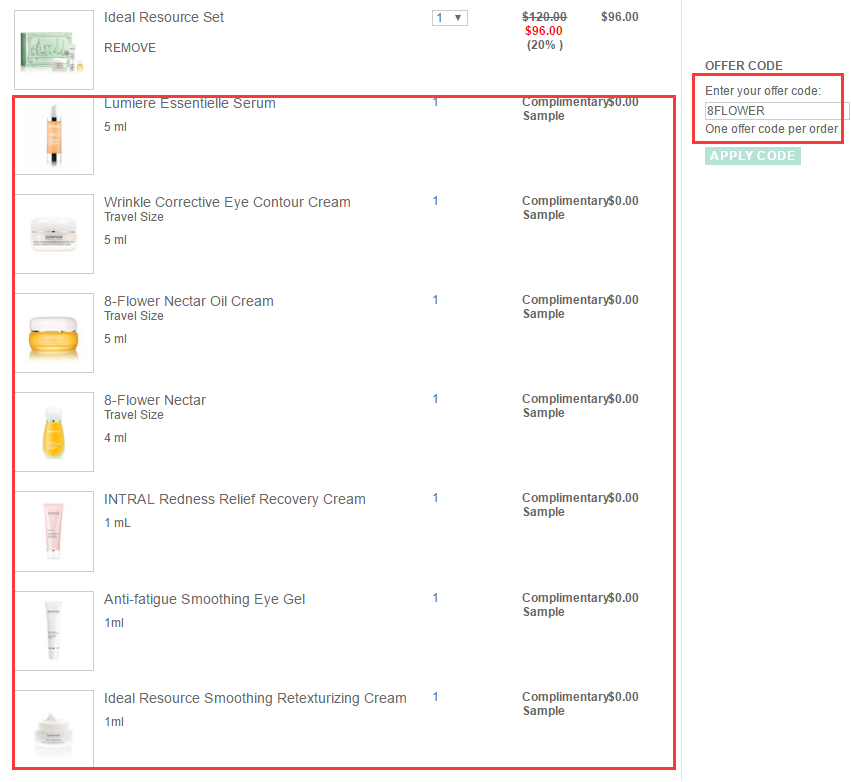The height and width of the screenshot is (782, 851).
Task: Click into the offer code input field
Action: point(776,111)
